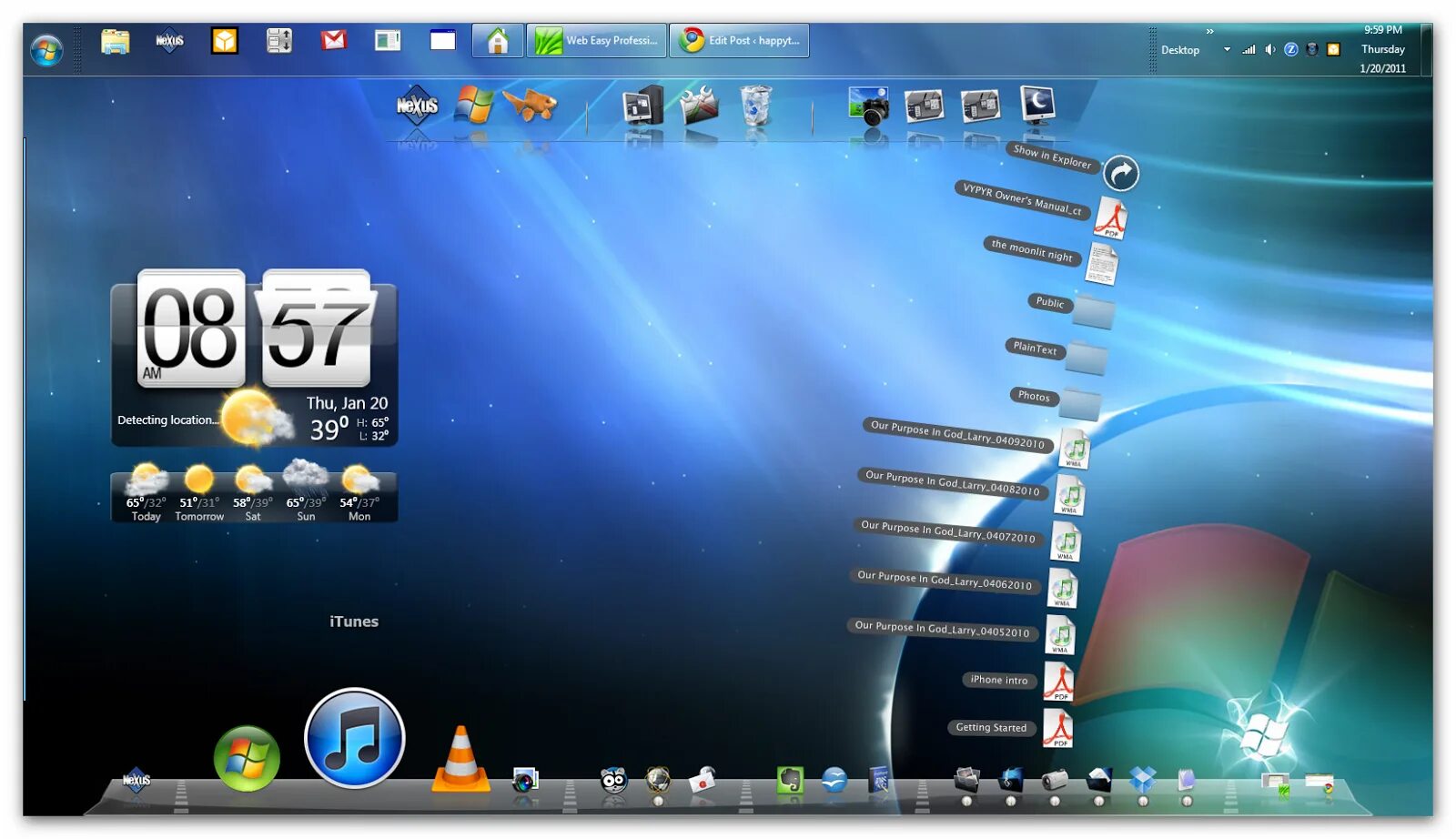Play Our Purpose In God_Larry_04092010

pos(1074,450)
